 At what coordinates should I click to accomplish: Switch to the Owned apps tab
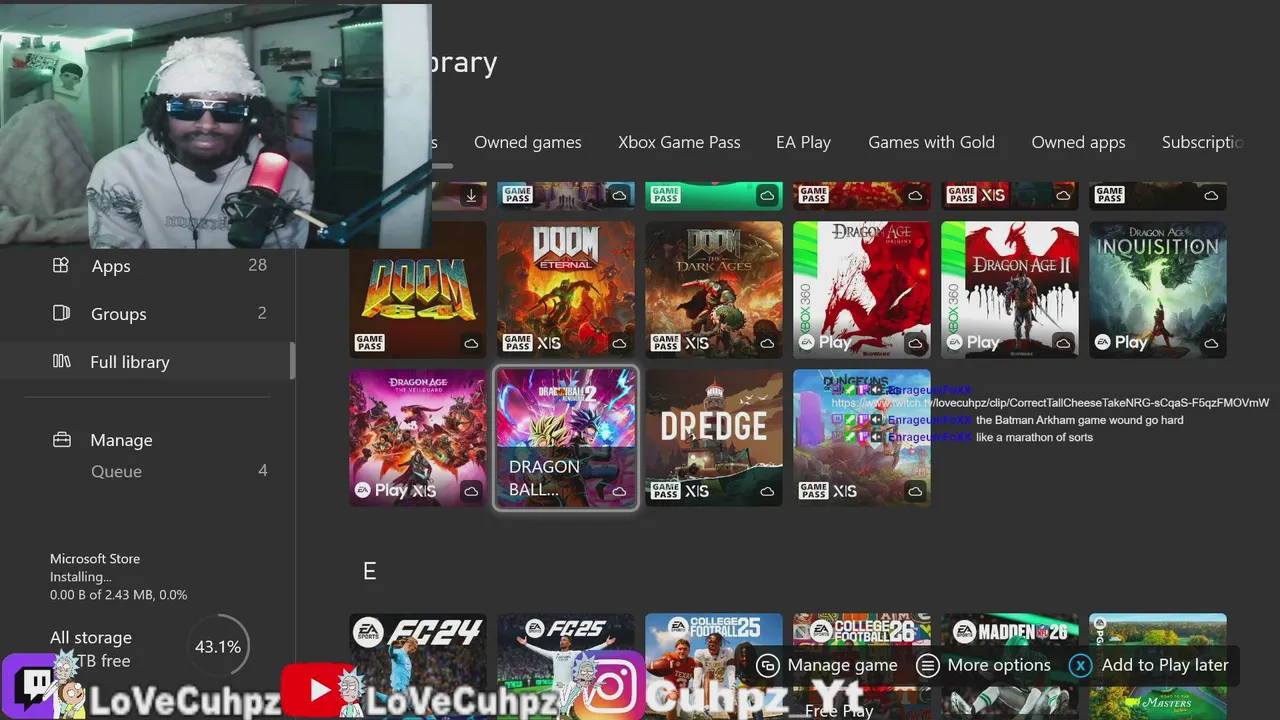click(1078, 142)
